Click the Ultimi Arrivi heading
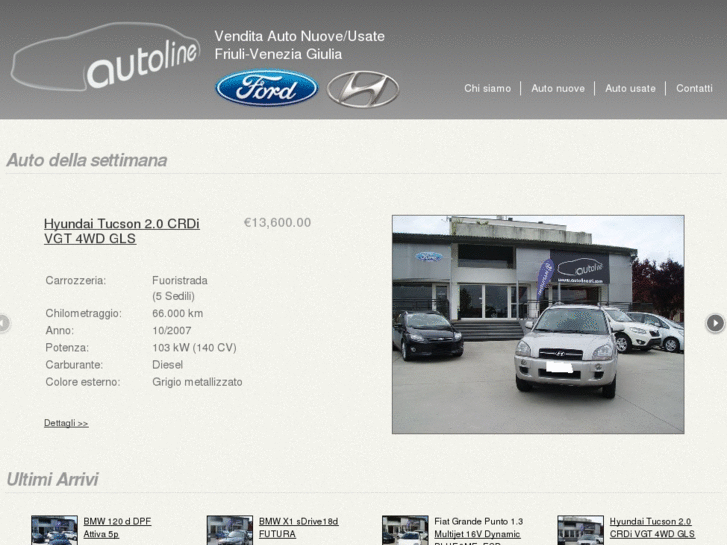 click(x=52, y=479)
